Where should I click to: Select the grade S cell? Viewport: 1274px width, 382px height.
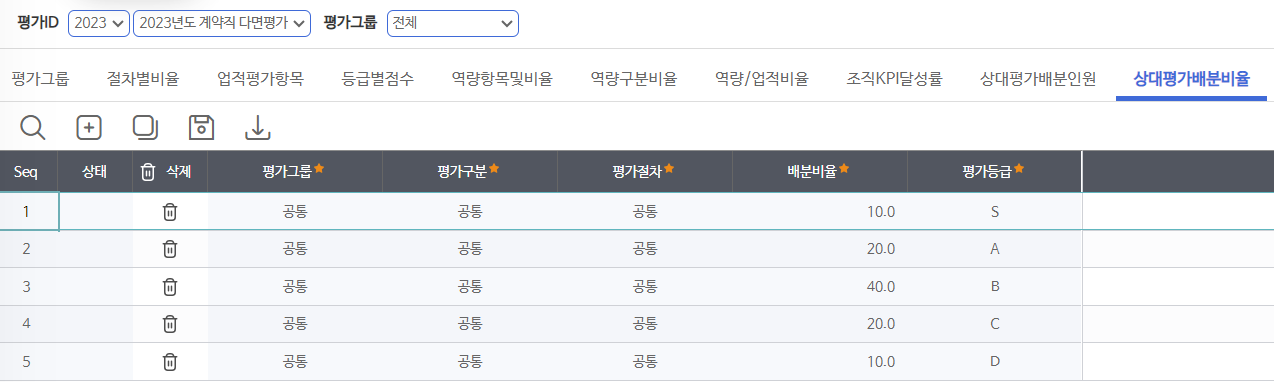(994, 211)
